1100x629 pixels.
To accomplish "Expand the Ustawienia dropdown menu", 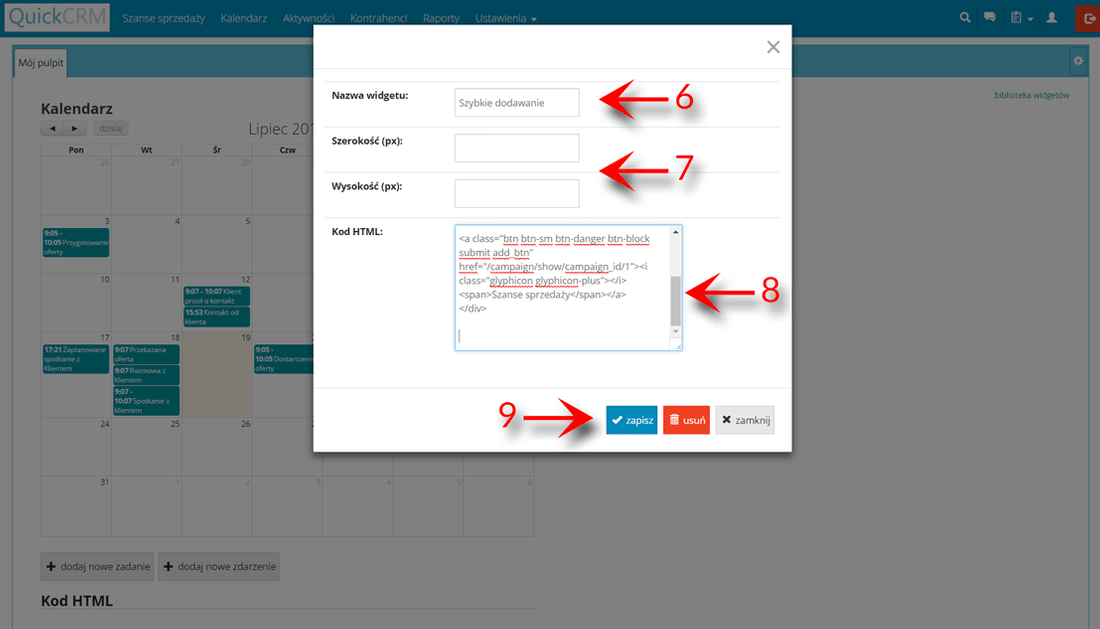I will coord(506,18).
